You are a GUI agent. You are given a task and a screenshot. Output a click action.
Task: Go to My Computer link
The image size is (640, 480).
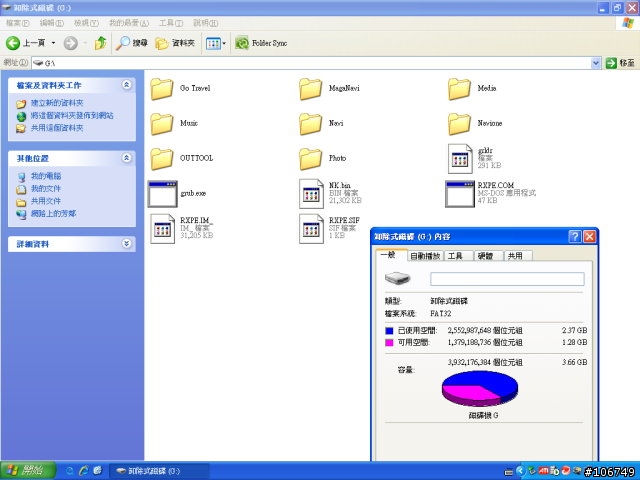click(x=46, y=176)
